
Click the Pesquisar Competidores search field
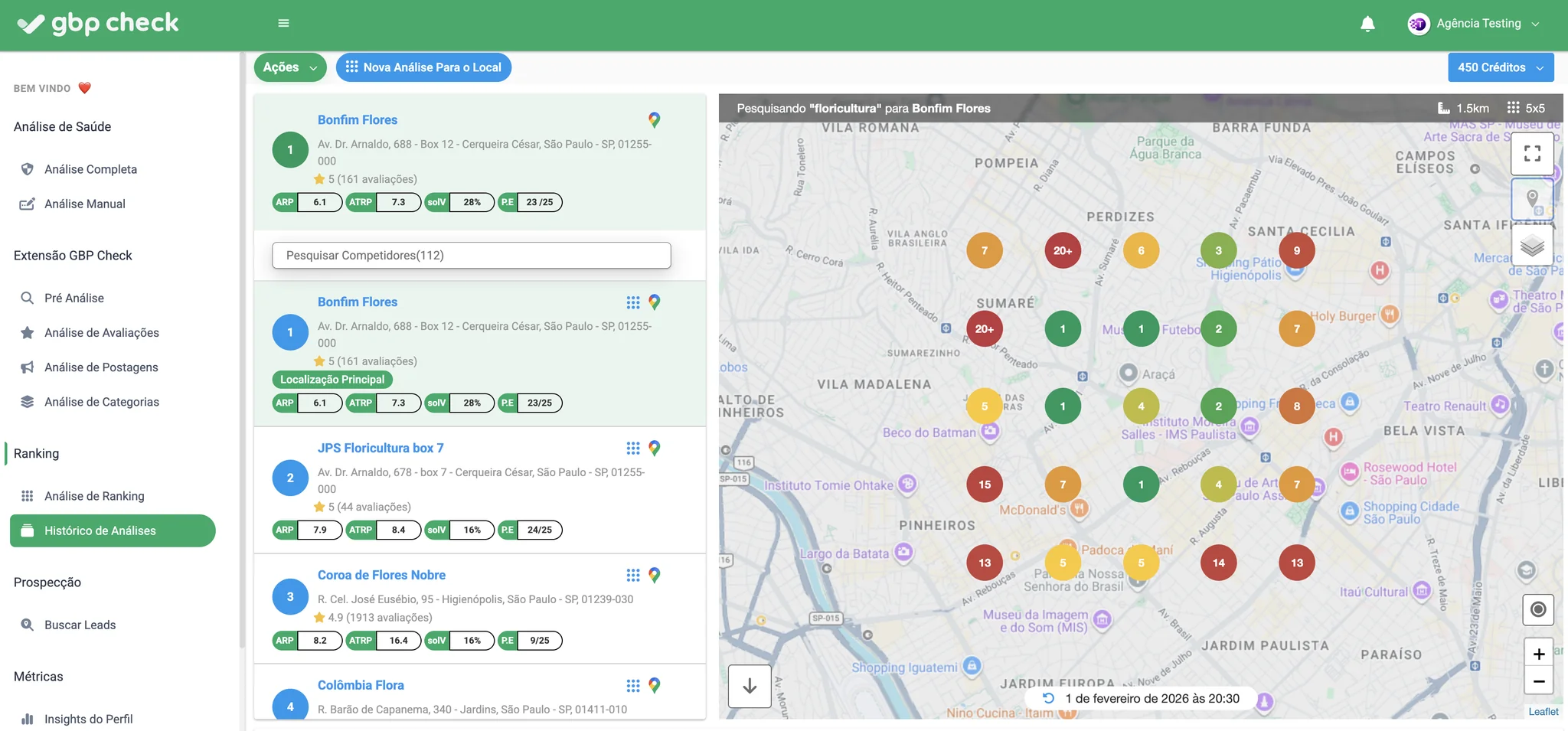point(471,256)
